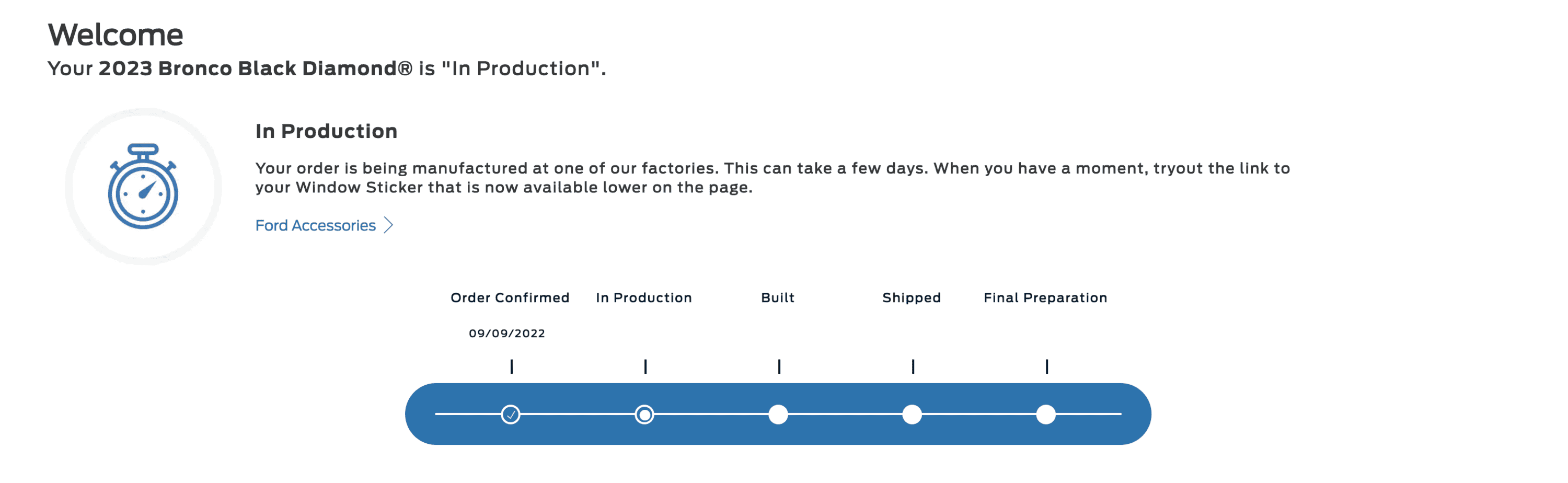The width and height of the screenshot is (1568, 483).
Task: Click the Shipped stage label
Action: 912,298
